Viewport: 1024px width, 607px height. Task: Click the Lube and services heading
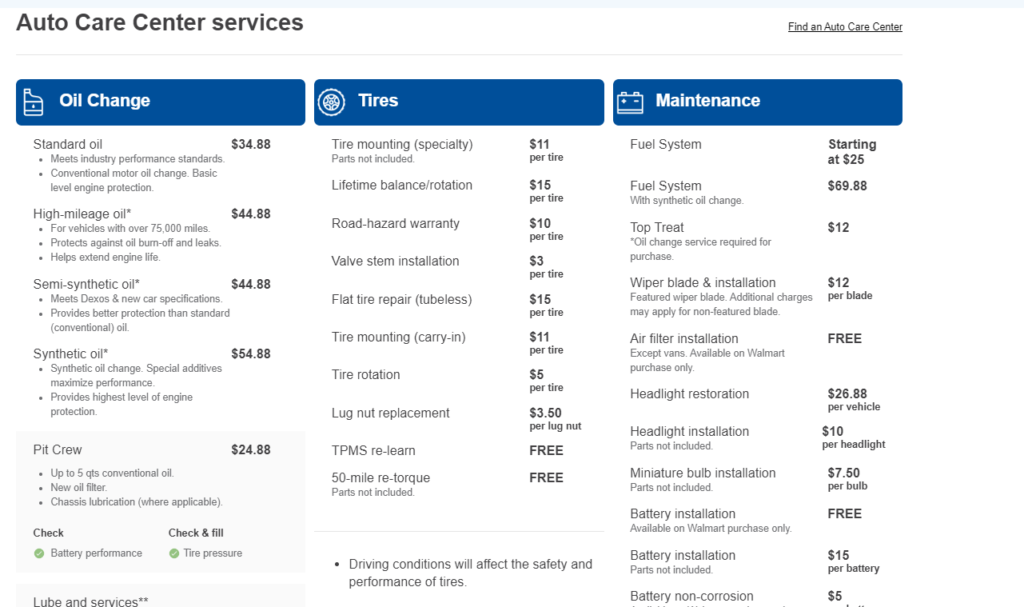pyautogui.click(x=91, y=601)
